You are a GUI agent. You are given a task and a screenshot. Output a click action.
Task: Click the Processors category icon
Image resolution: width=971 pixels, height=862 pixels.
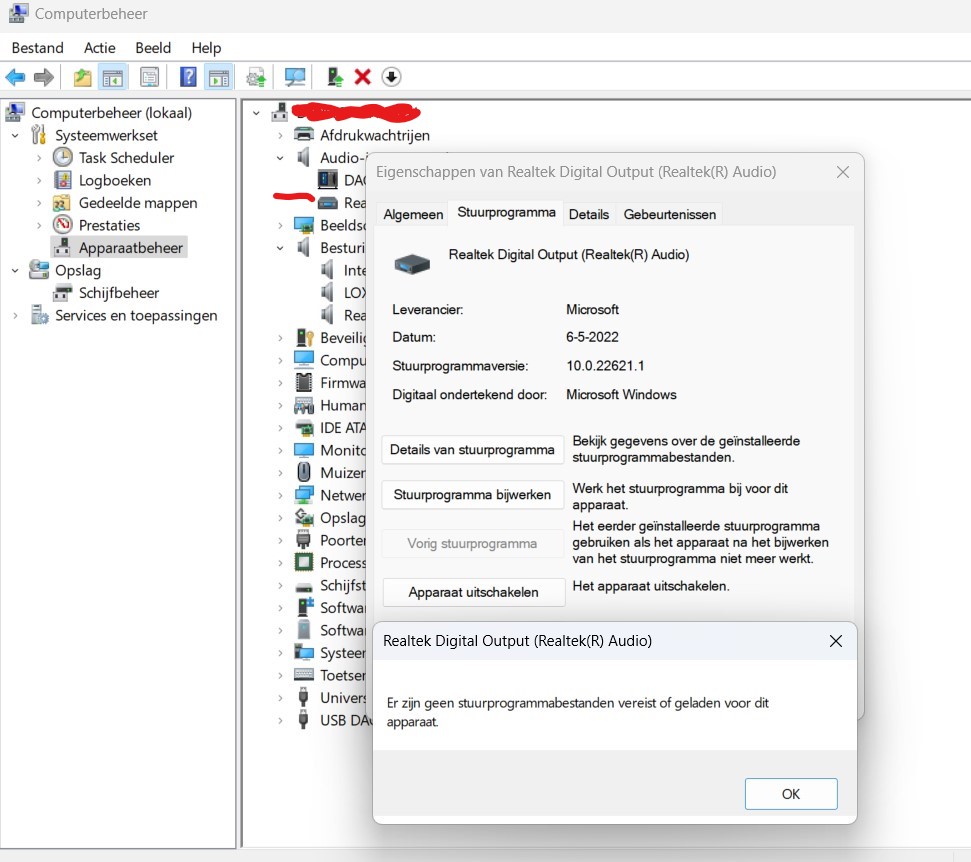pyautogui.click(x=303, y=562)
